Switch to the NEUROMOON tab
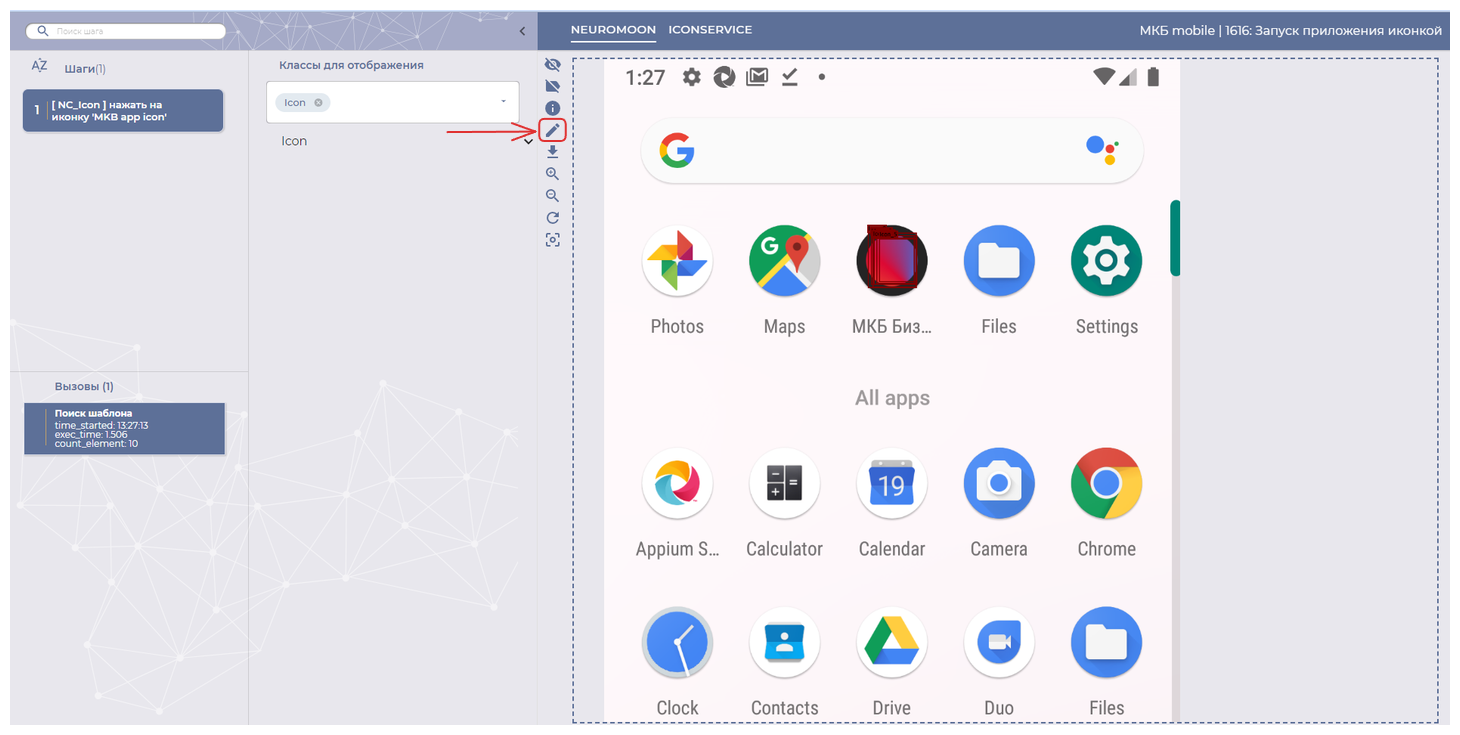The image size is (1460, 735). point(613,30)
